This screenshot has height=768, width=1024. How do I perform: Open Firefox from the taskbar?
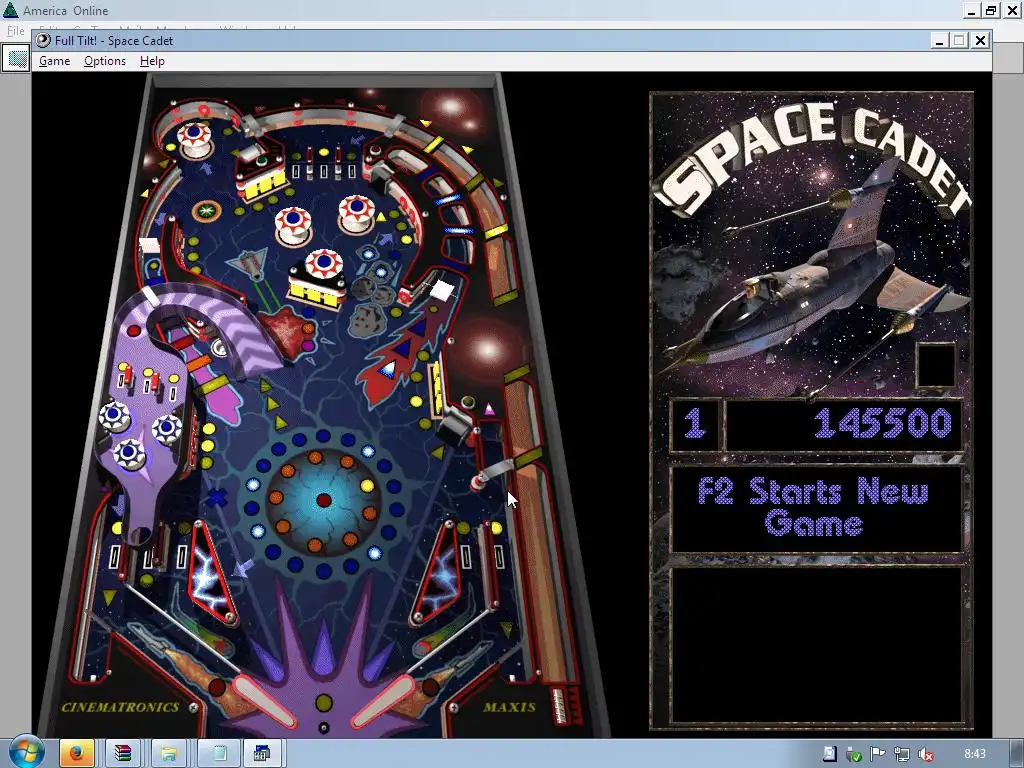coord(76,753)
